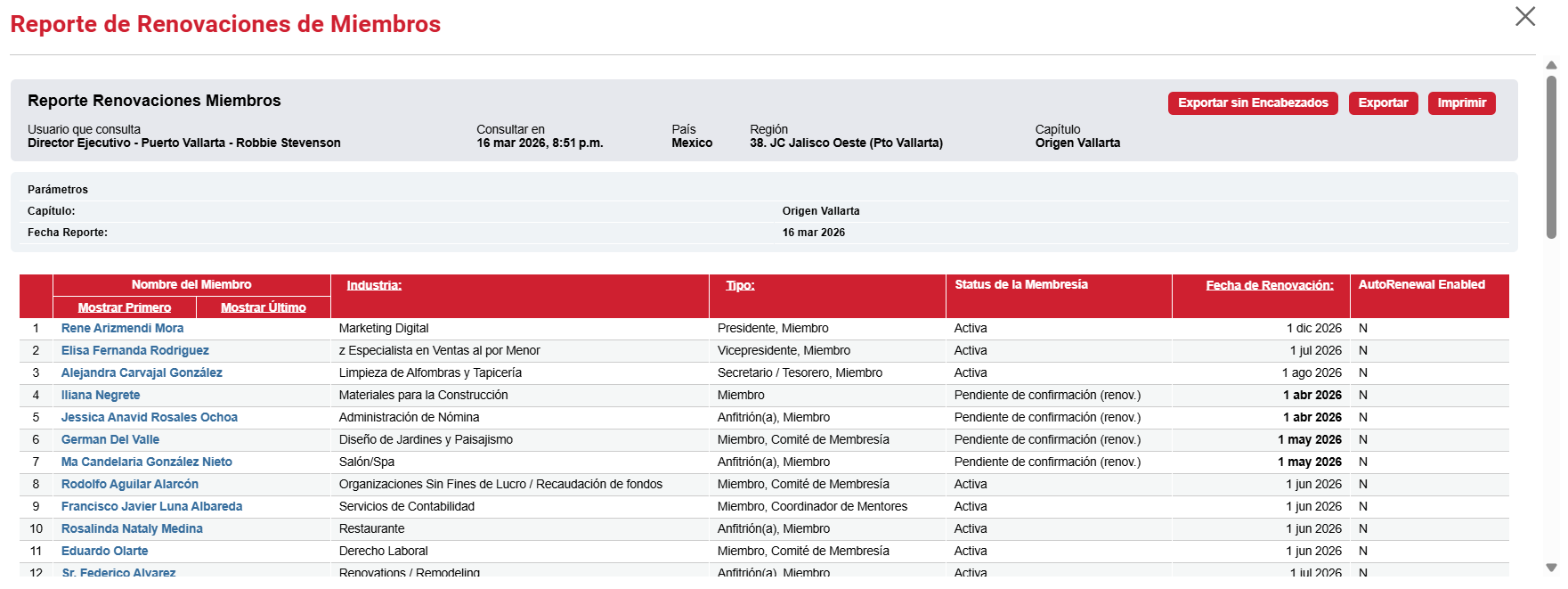Sort by Mostrar Último

[263, 307]
